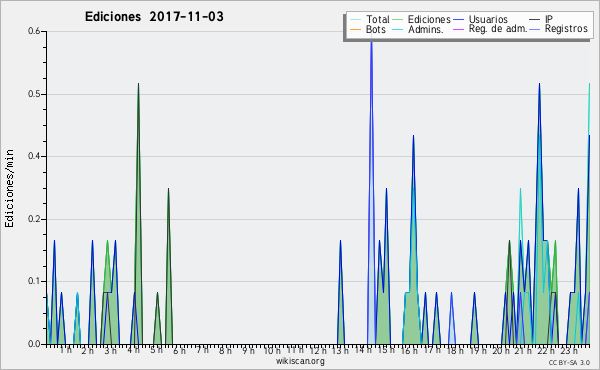Click the Total legend color line

(x=355, y=20)
